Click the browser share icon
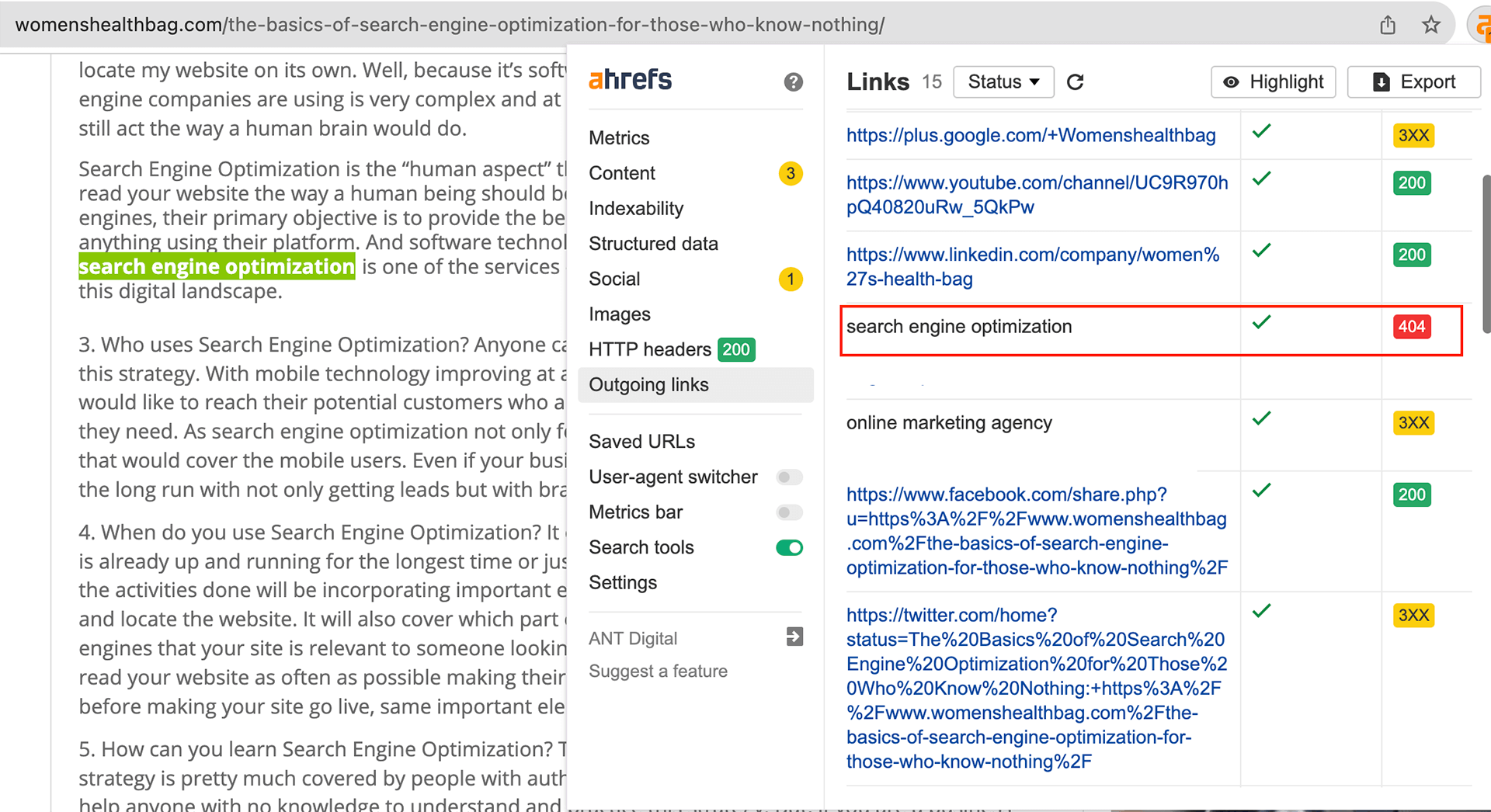 (1388, 25)
